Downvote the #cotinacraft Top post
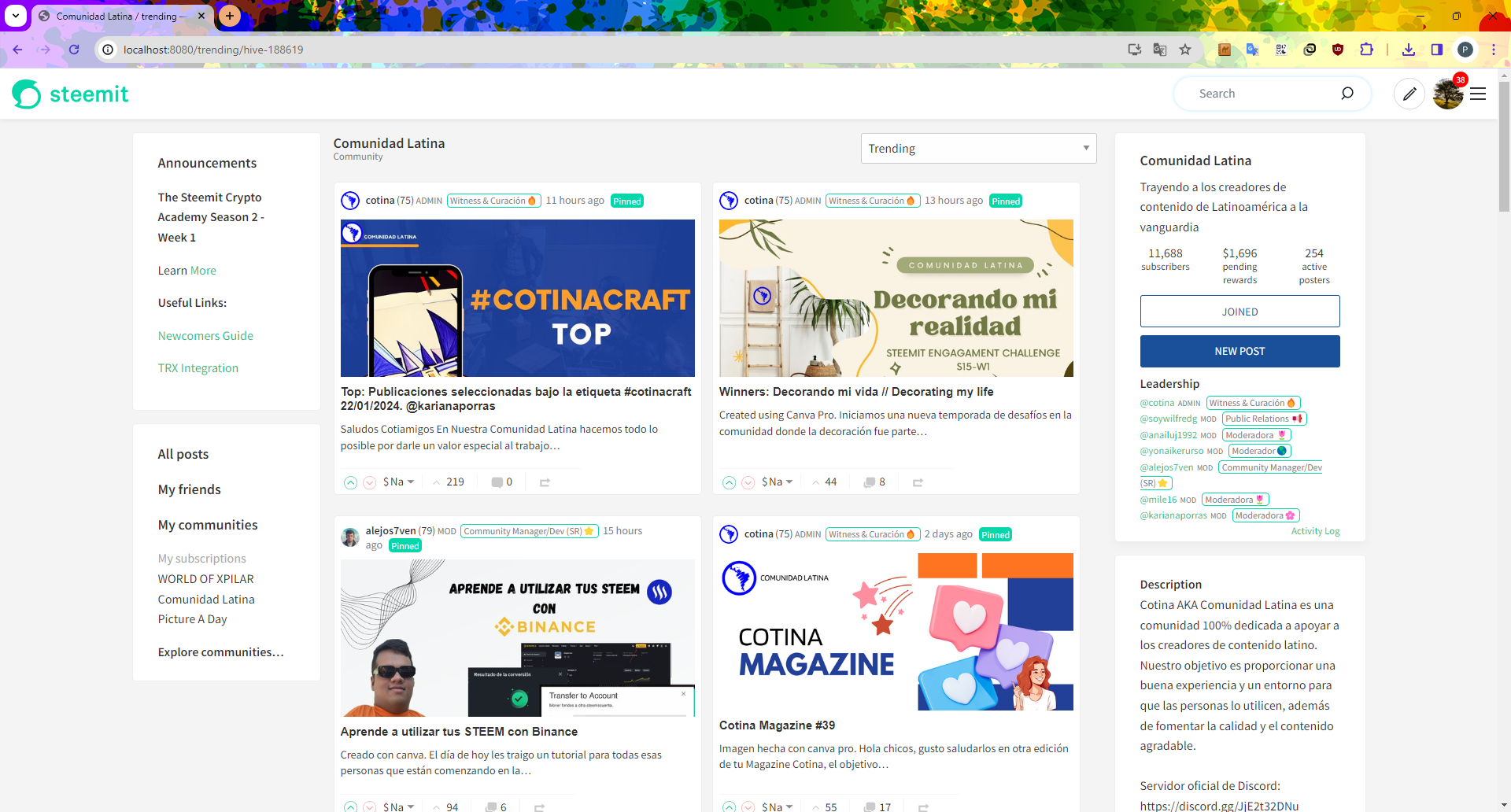Viewport: 1511px width, 812px height. coord(369,482)
